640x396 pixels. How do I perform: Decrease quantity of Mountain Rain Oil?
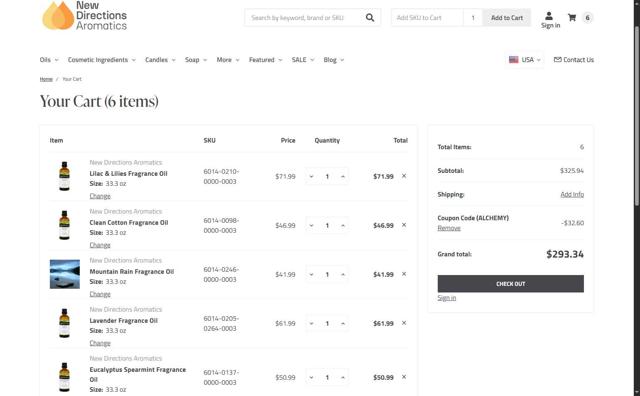pyautogui.click(x=311, y=274)
